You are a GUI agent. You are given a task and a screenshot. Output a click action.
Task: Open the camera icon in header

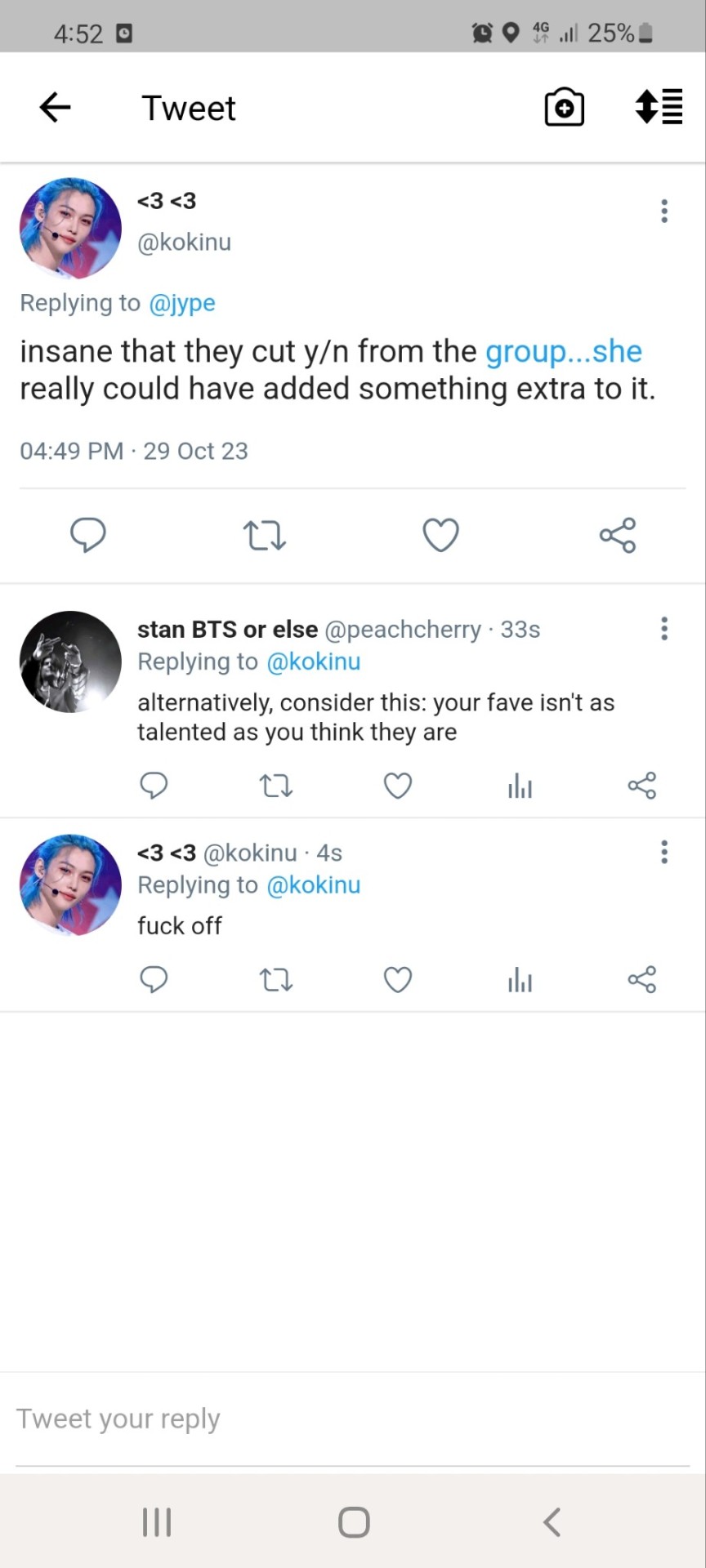[x=564, y=107]
